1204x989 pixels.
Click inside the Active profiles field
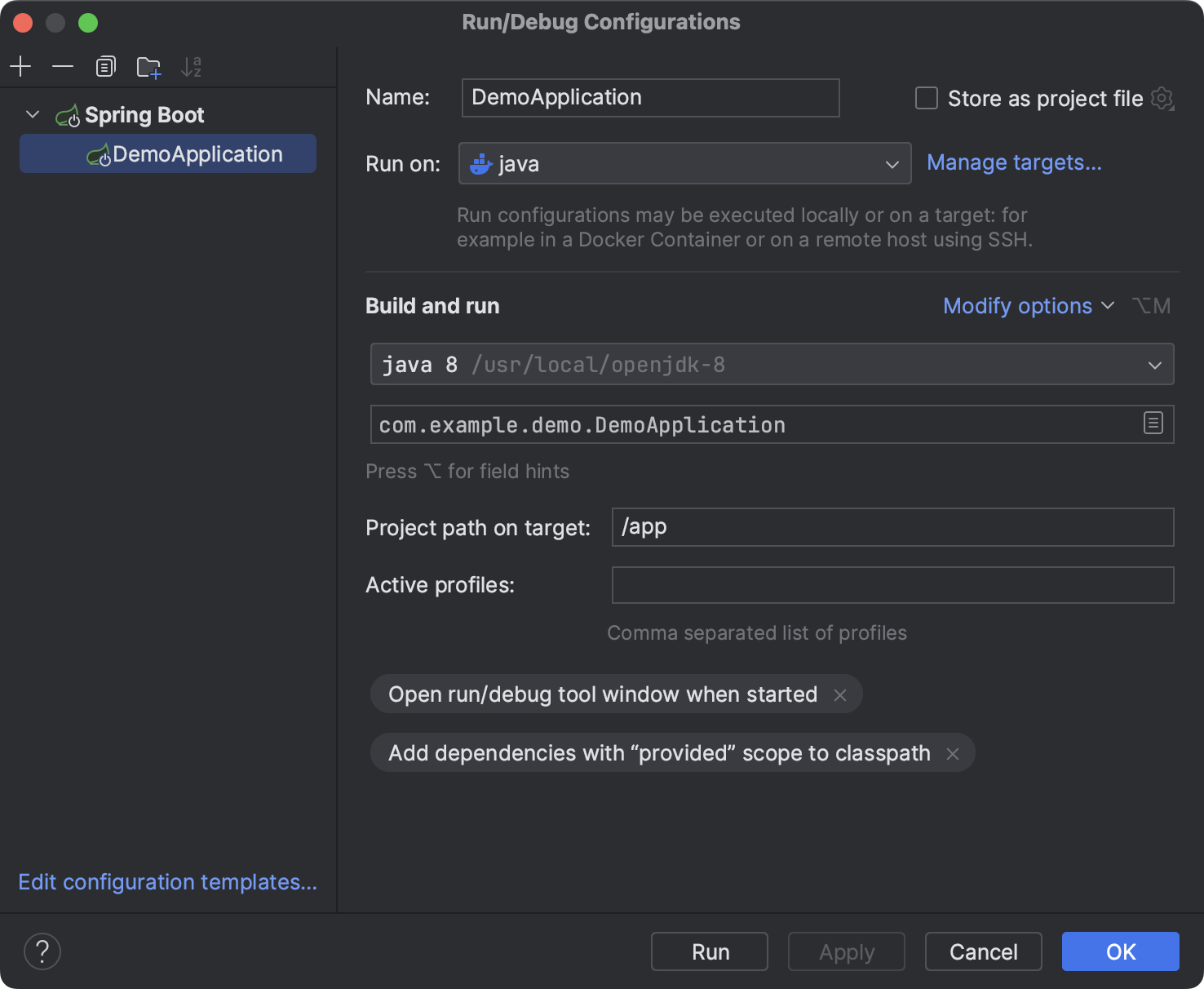(x=892, y=584)
